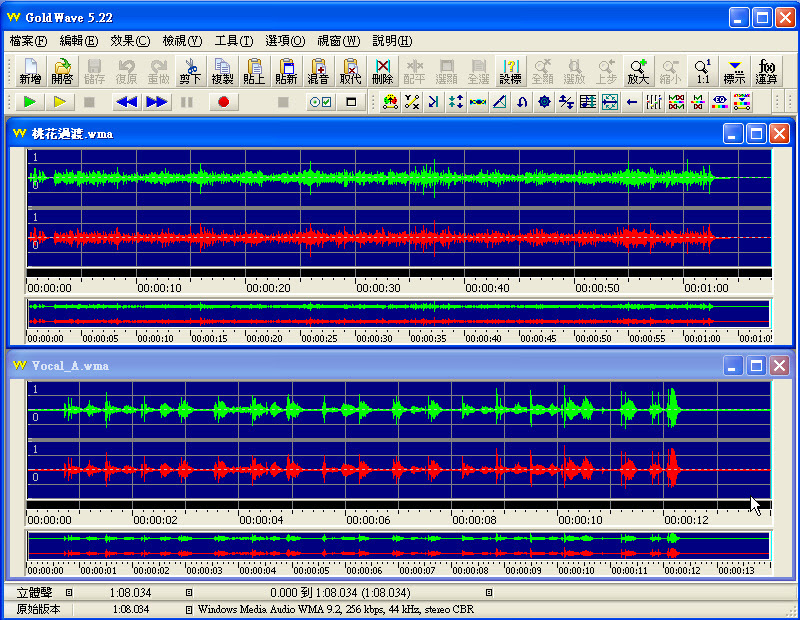Open the 說明(H) menu
Image resolution: width=800 pixels, height=620 pixels.
click(392, 41)
